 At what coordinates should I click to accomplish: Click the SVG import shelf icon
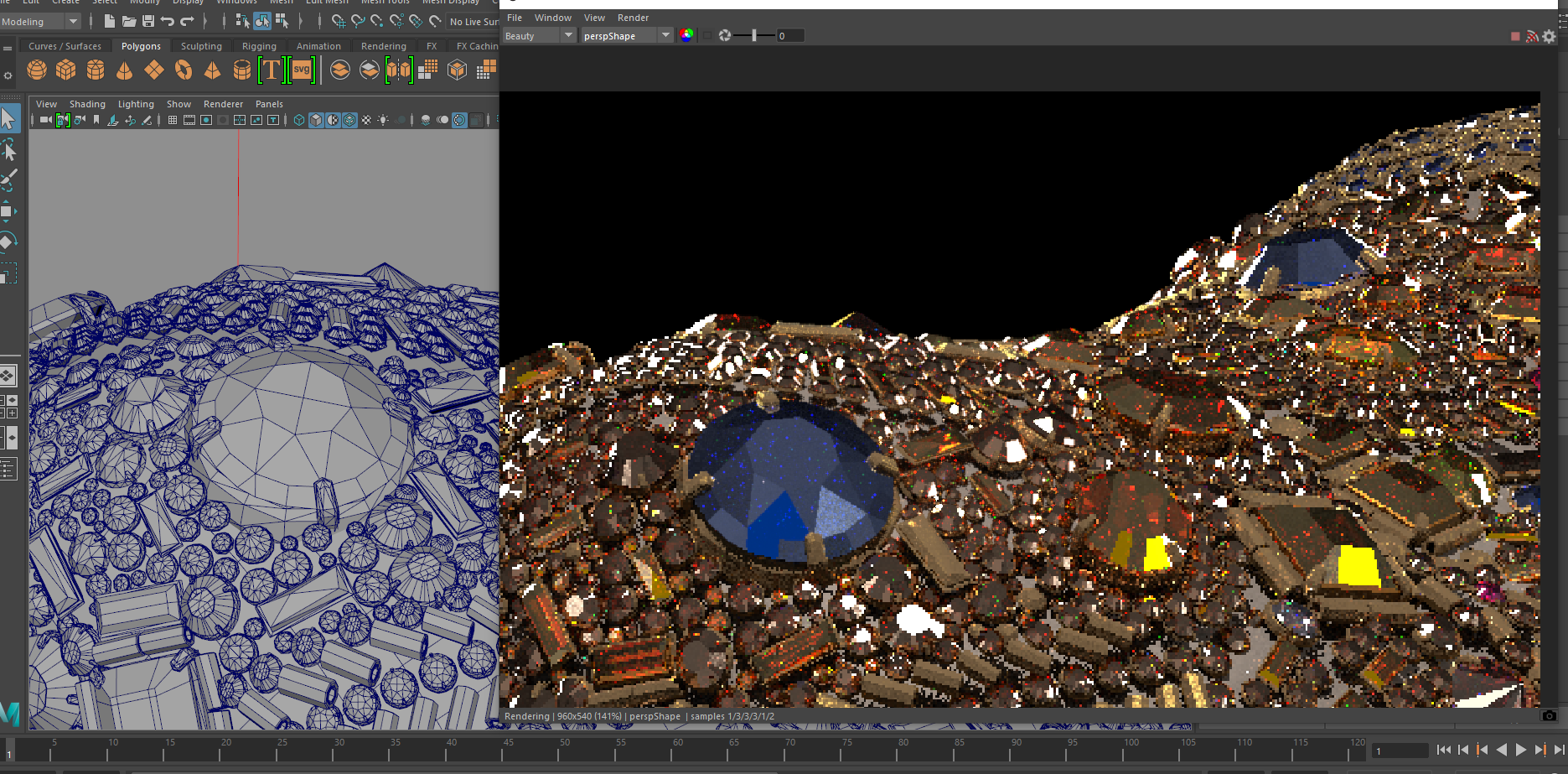tap(302, 70)
